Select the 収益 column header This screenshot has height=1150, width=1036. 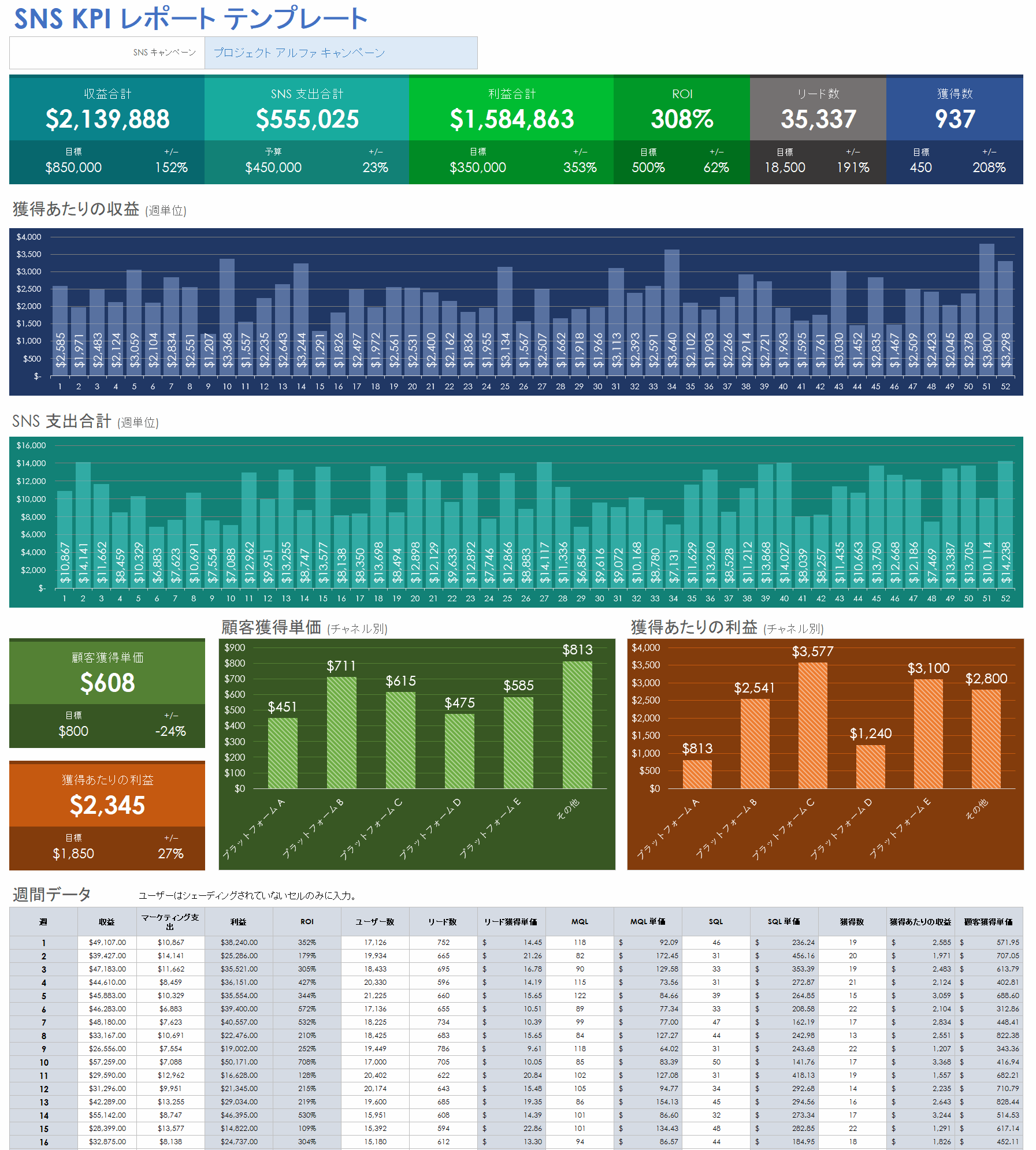[x=107, y=922]
